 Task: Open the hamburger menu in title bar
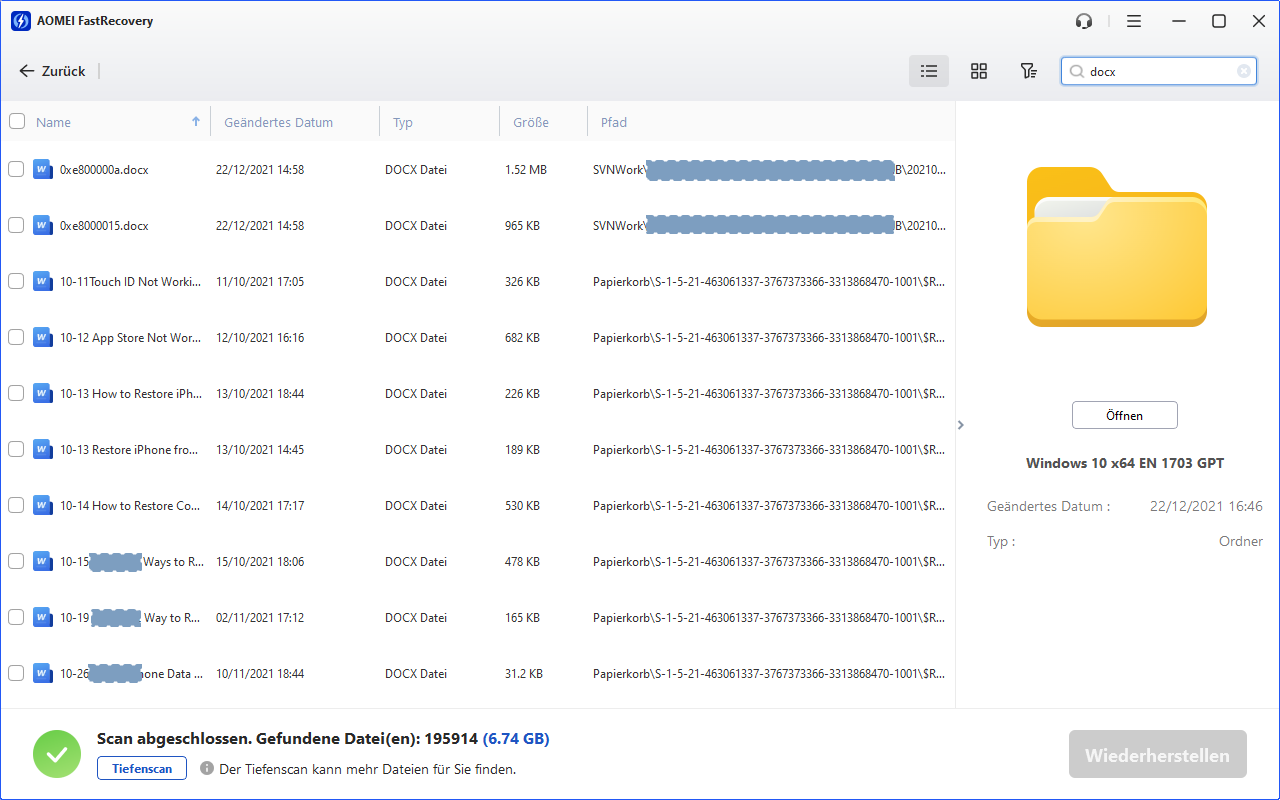pos(1133,21)
